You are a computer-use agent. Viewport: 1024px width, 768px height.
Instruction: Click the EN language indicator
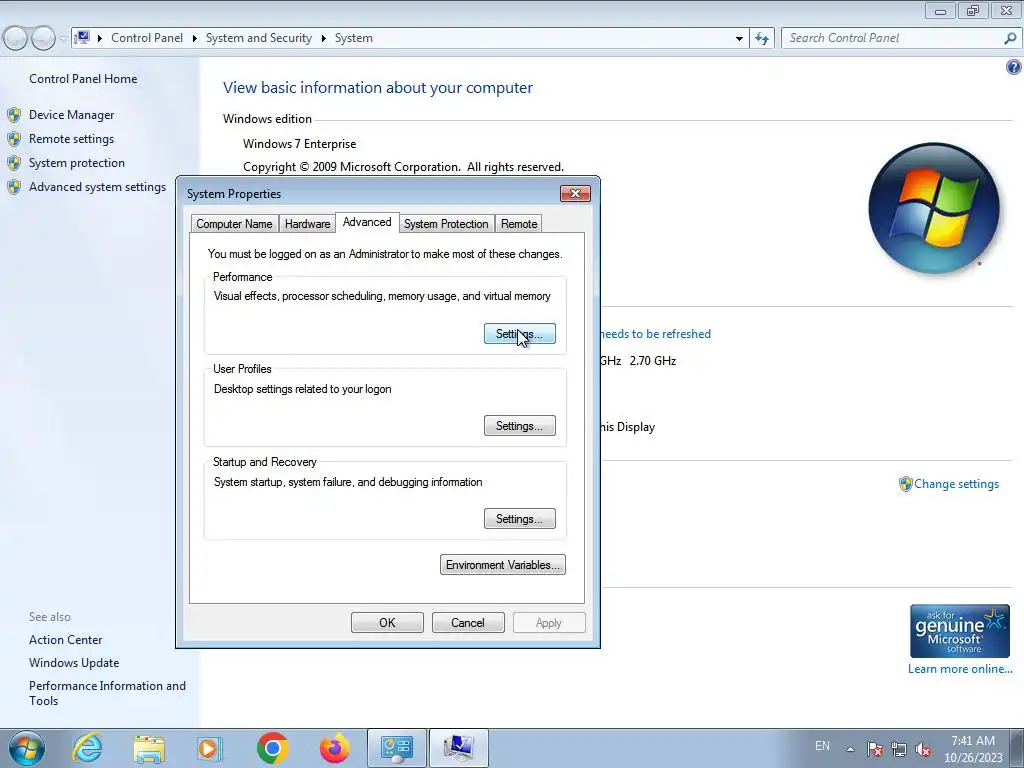822,746
